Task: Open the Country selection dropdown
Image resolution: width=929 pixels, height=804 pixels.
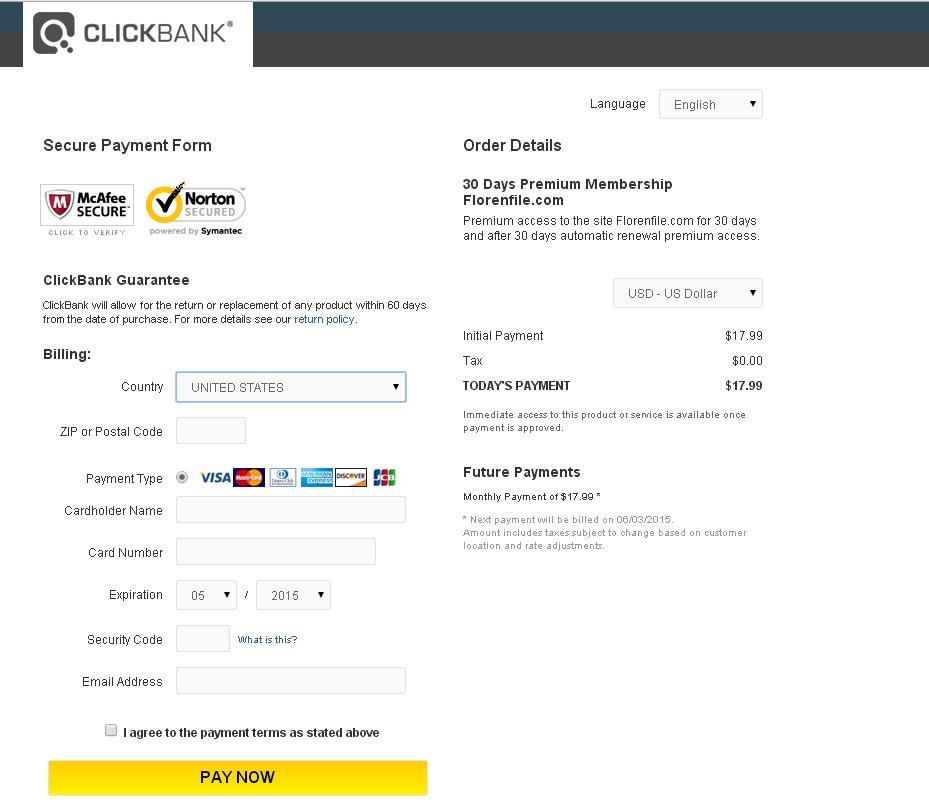Action: click(290, 387)
